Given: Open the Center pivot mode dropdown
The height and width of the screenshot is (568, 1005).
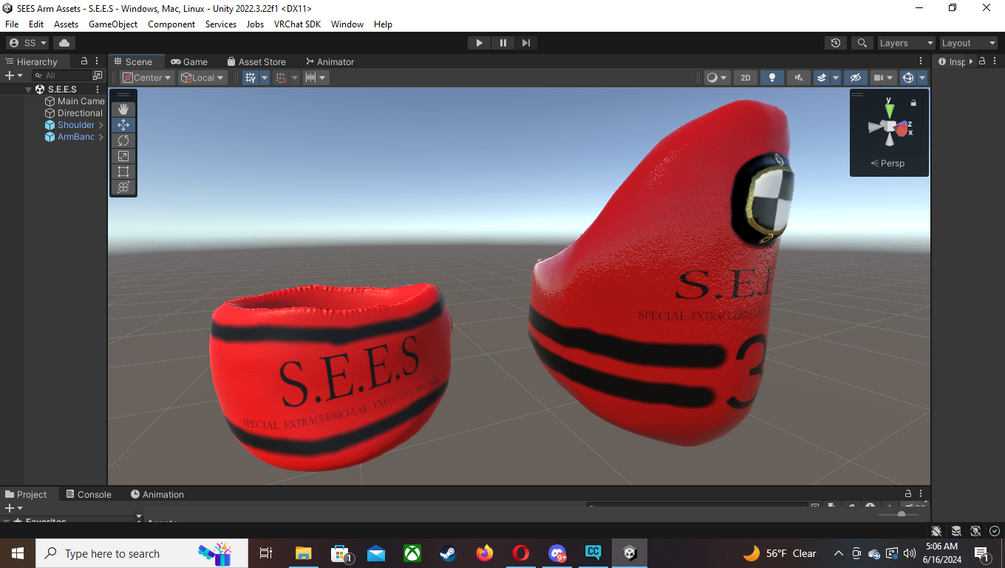Looking at the screenshot, I should [x=147, y=78].
